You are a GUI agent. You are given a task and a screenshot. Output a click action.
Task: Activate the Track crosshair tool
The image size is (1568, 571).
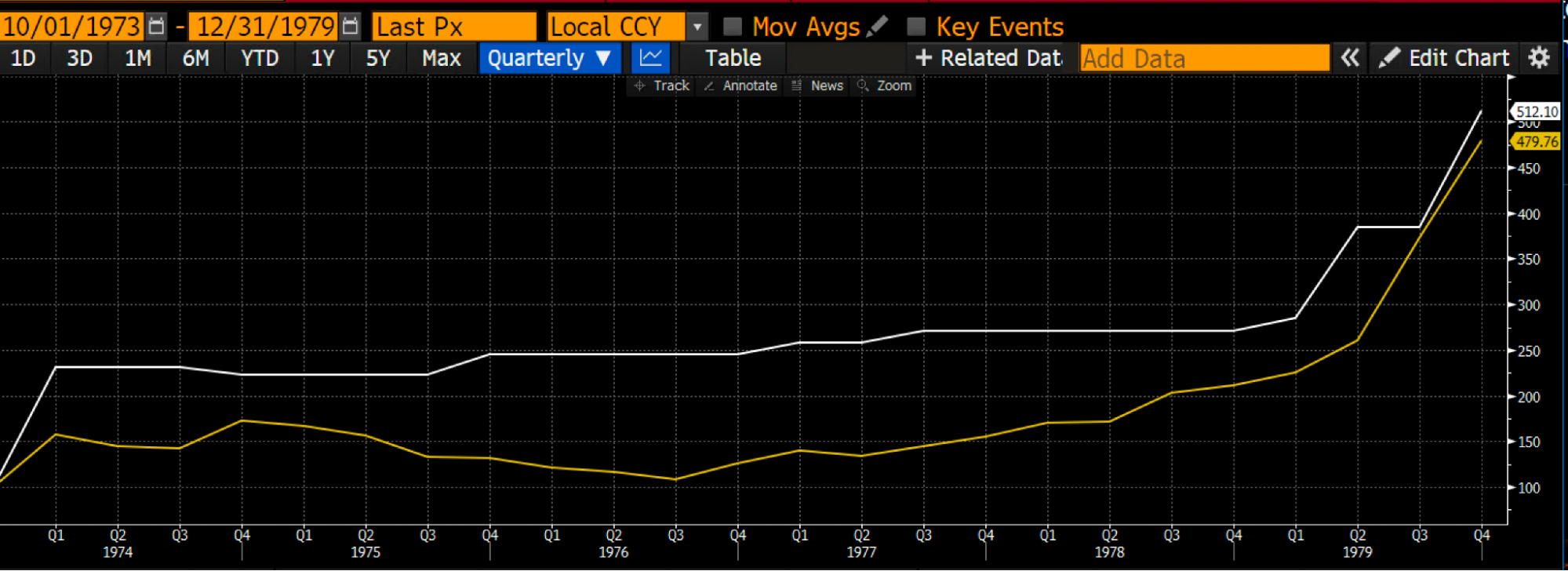pyautogui.click(x=662, y=85)
